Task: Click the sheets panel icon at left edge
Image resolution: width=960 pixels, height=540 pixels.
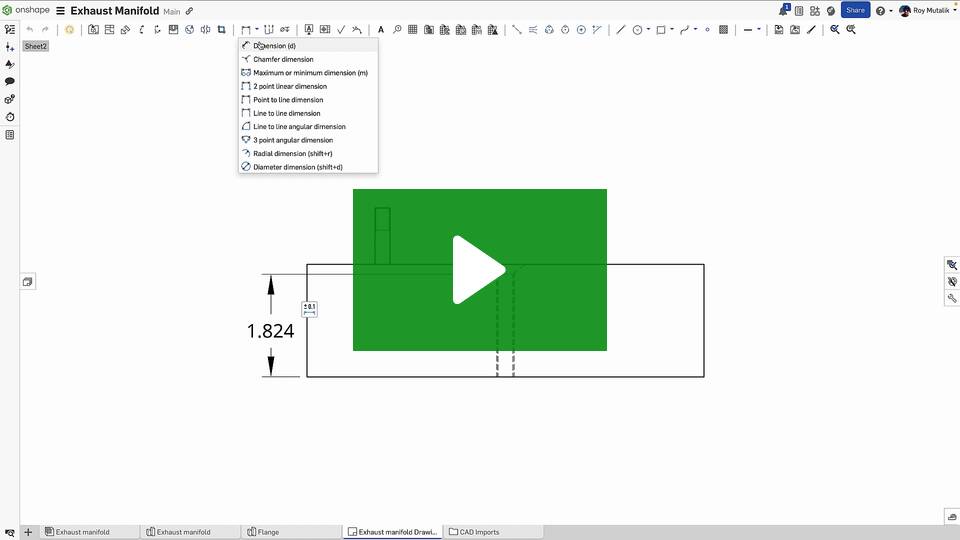Action: tap(28, 282)
